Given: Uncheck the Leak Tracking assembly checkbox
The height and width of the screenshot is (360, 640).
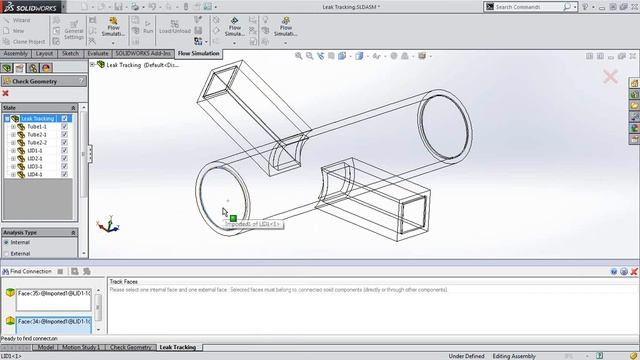Looking at the screenshot, I should coord(64,118).
